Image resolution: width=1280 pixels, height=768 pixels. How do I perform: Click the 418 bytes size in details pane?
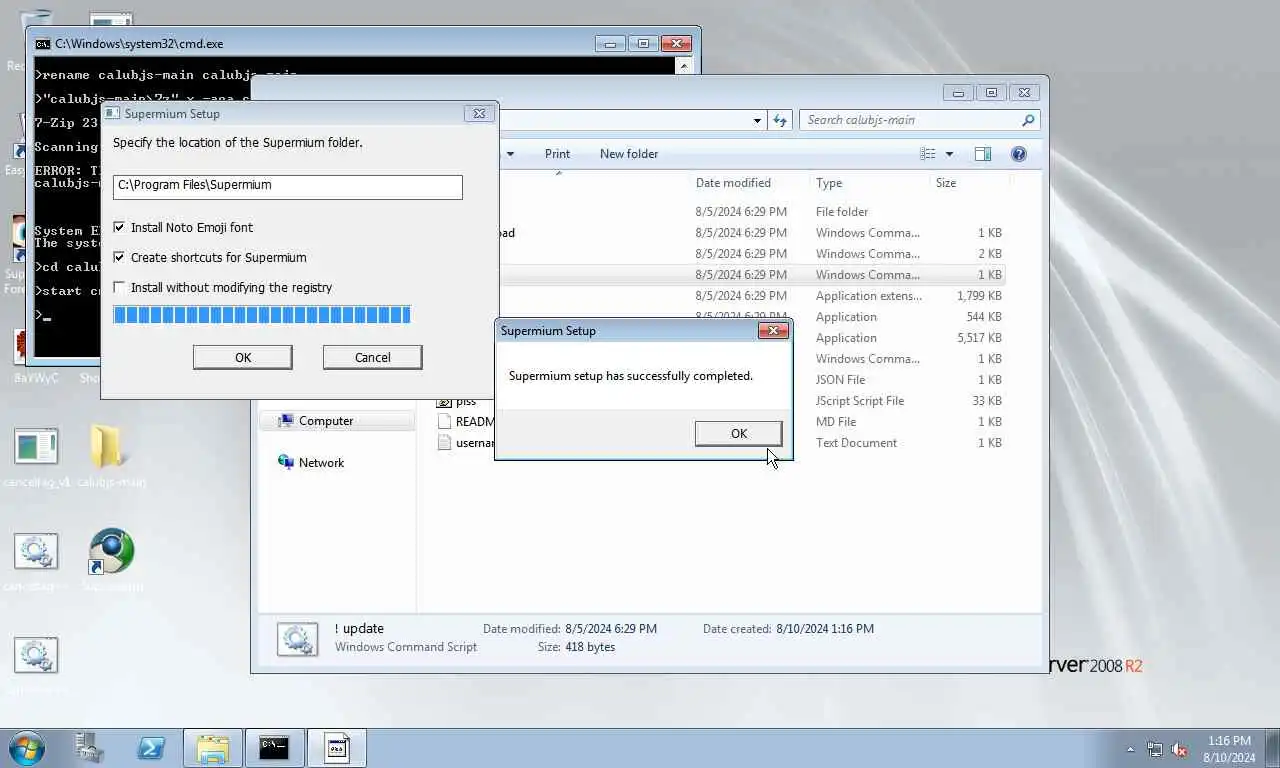pyautogui.click(x=590, y=647)
